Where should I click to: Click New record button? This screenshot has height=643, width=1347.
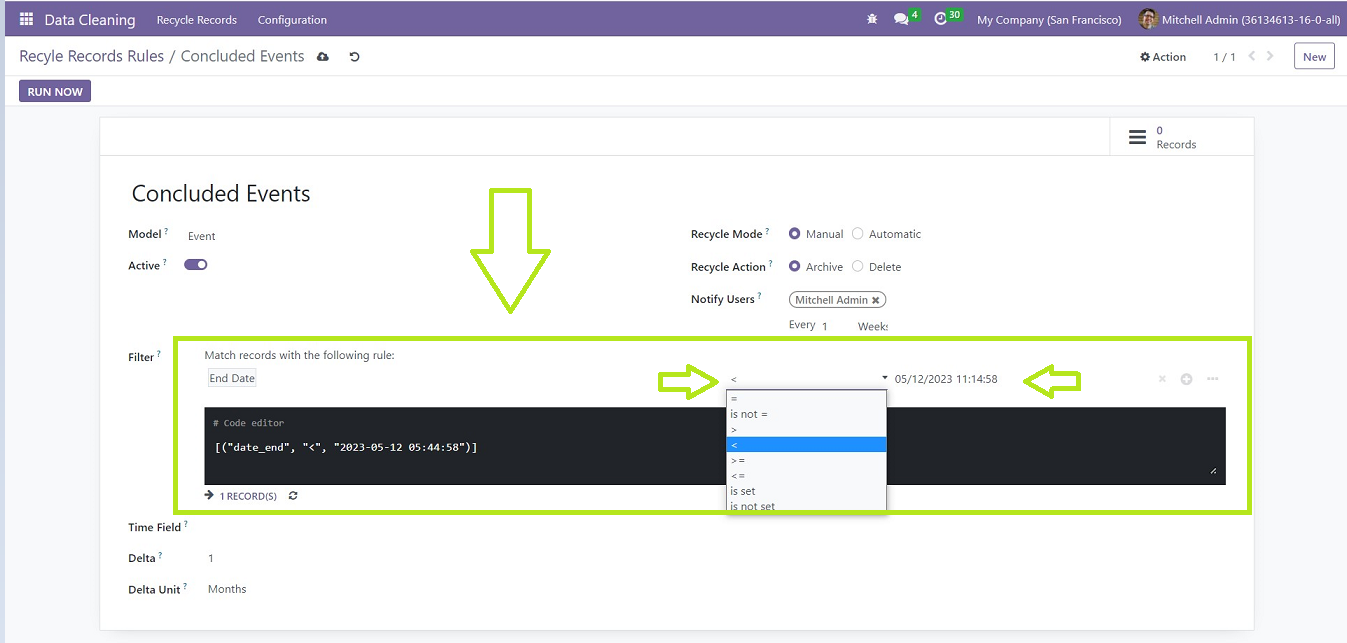click(1314, 57)
